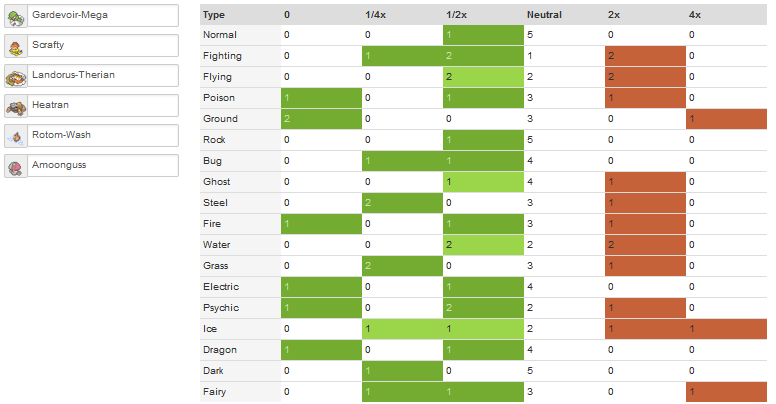Click the red 4x cell for Ground
The width and height of the screenshot is (776, 404).
coord(727,119)
